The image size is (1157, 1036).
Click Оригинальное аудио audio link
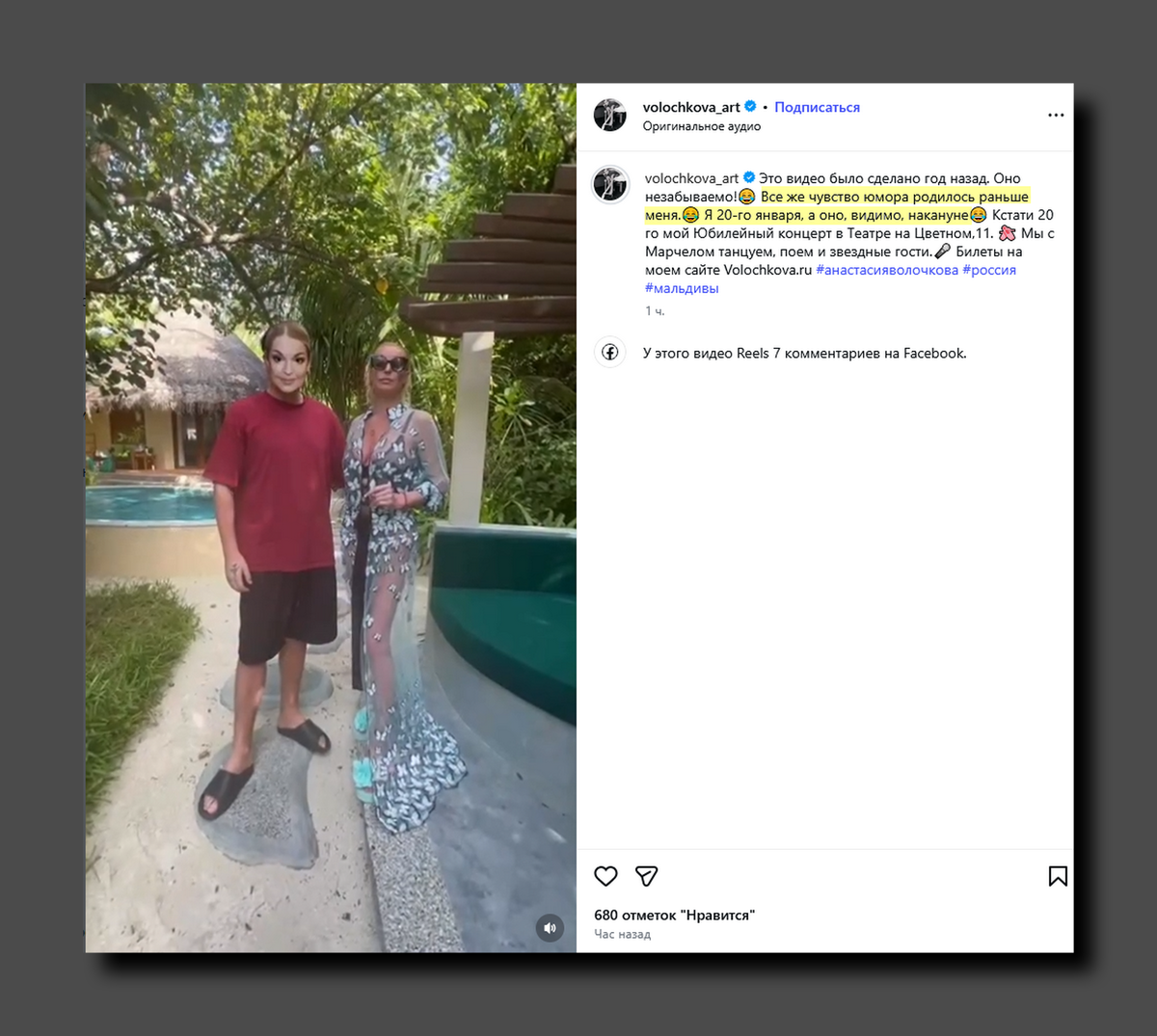pos(702,126)
